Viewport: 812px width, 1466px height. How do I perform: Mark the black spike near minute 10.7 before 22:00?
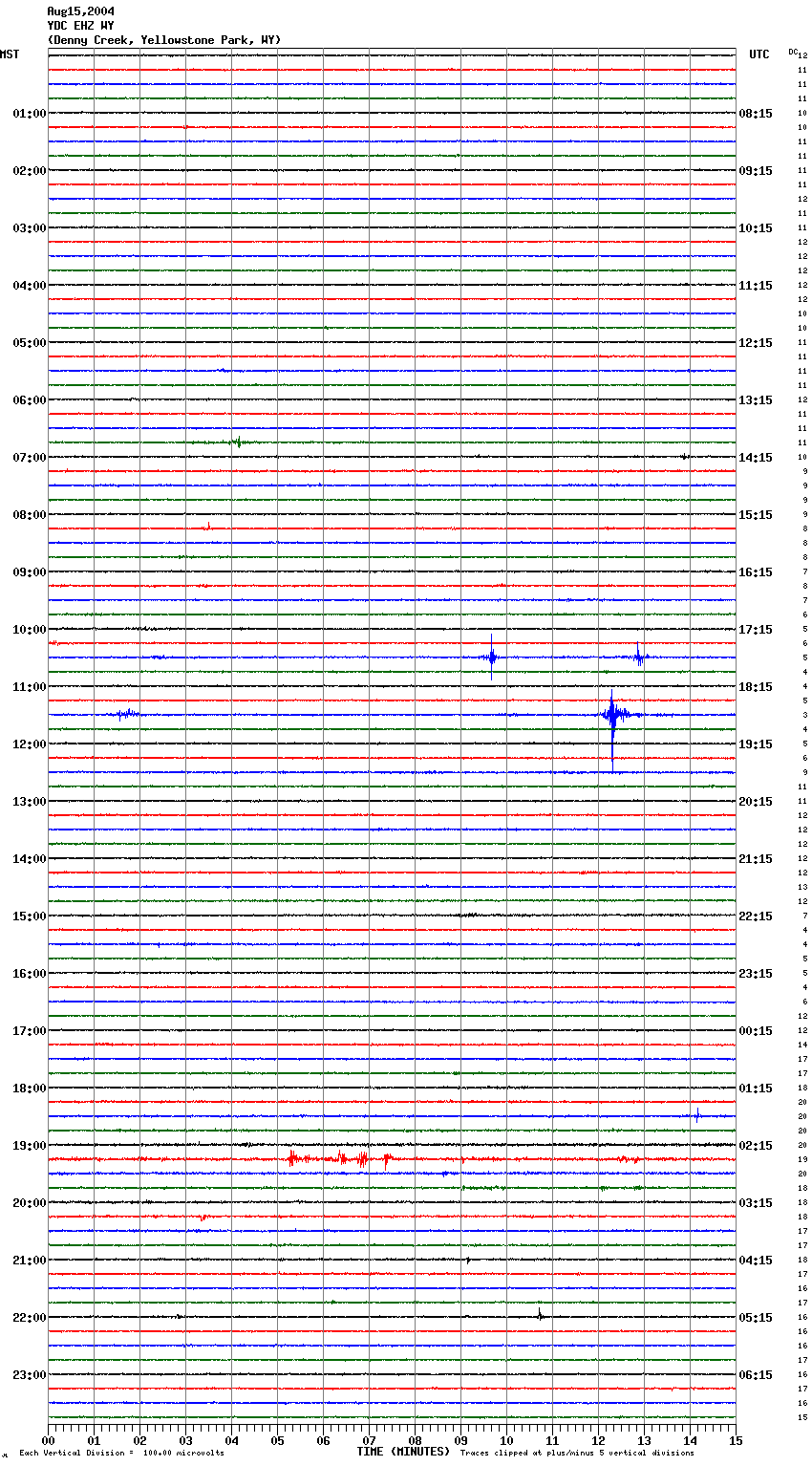click(540, 1315)
